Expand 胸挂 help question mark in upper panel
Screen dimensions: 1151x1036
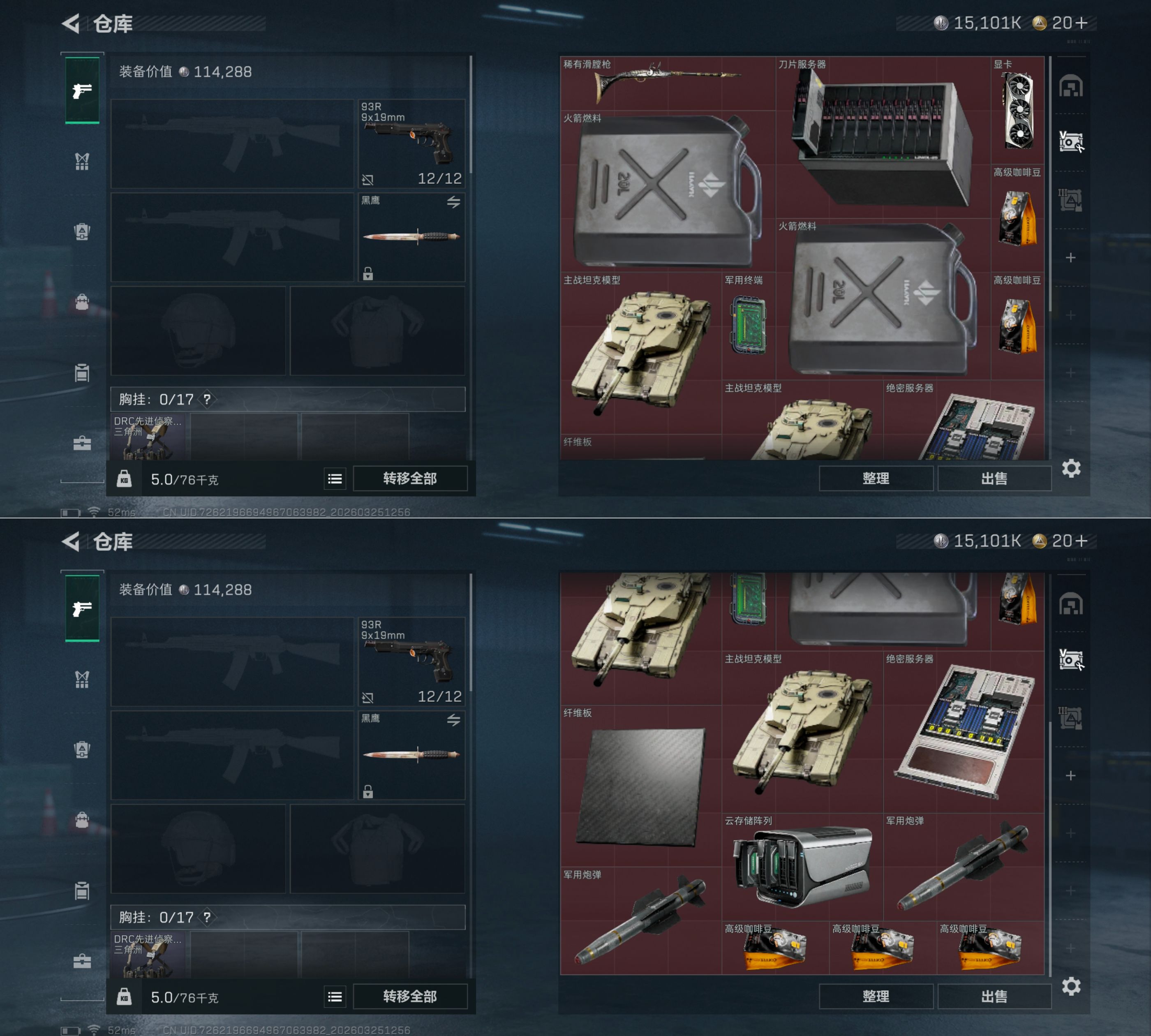pyautogui.click(x=207, y=400)
